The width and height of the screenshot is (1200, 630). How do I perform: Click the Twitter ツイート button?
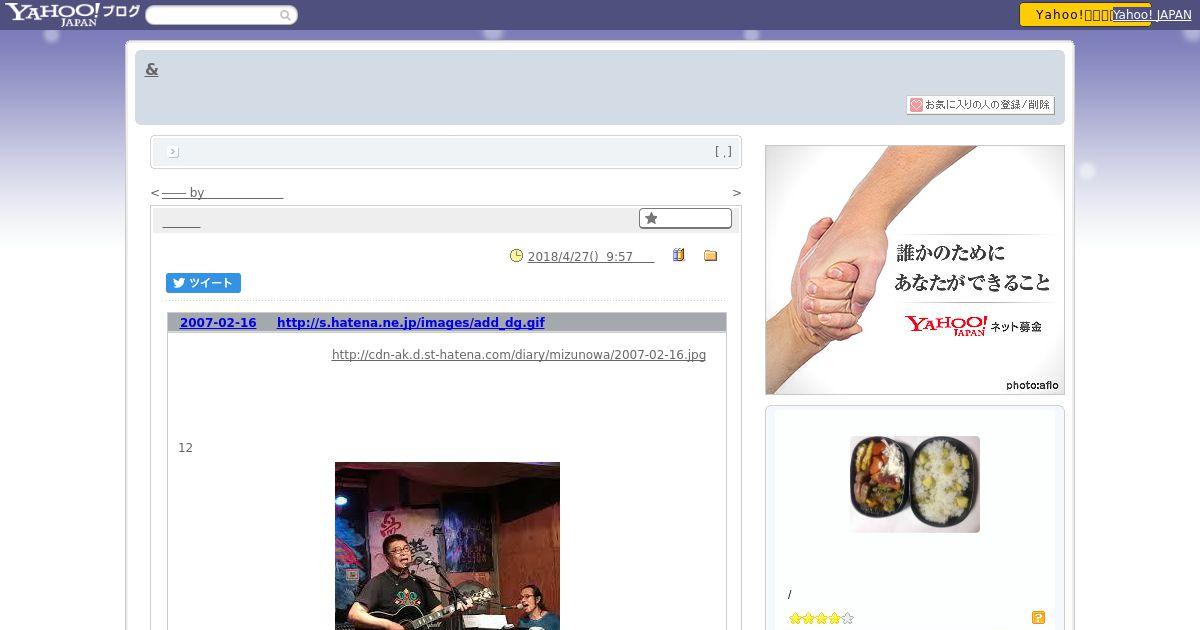pos(203,283)
